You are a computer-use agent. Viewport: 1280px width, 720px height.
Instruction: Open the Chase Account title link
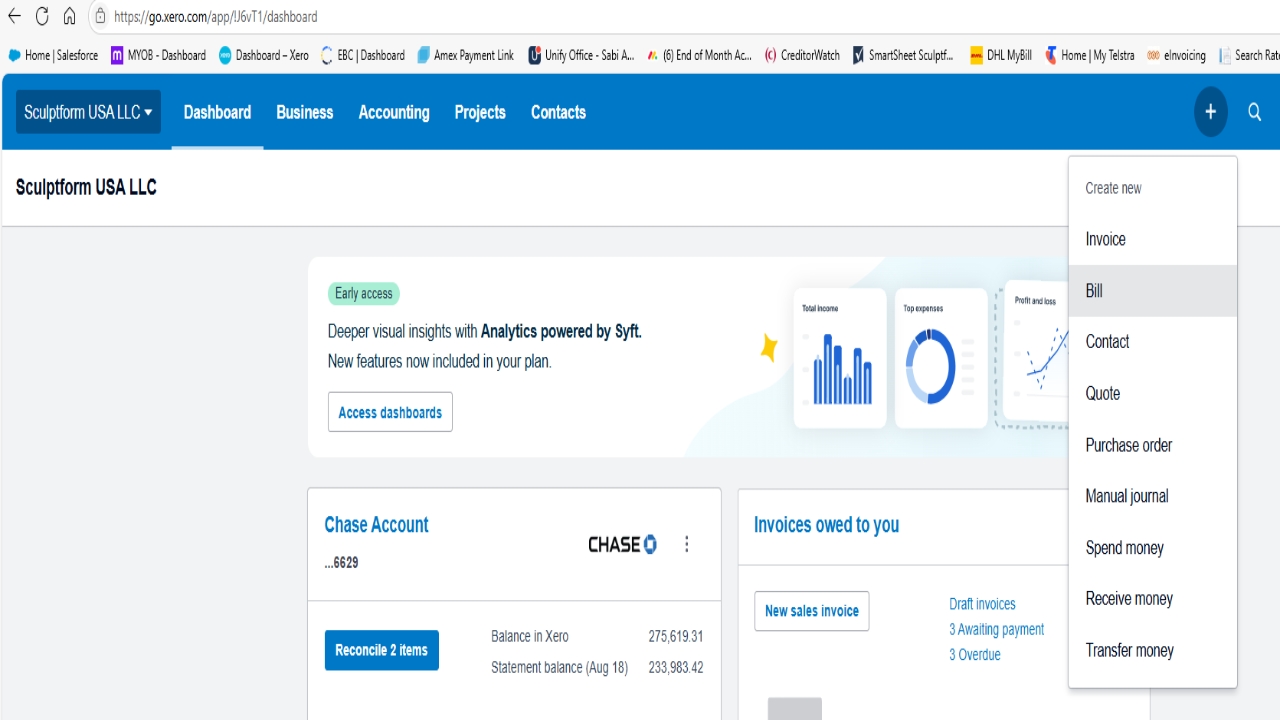coord(376,525)
